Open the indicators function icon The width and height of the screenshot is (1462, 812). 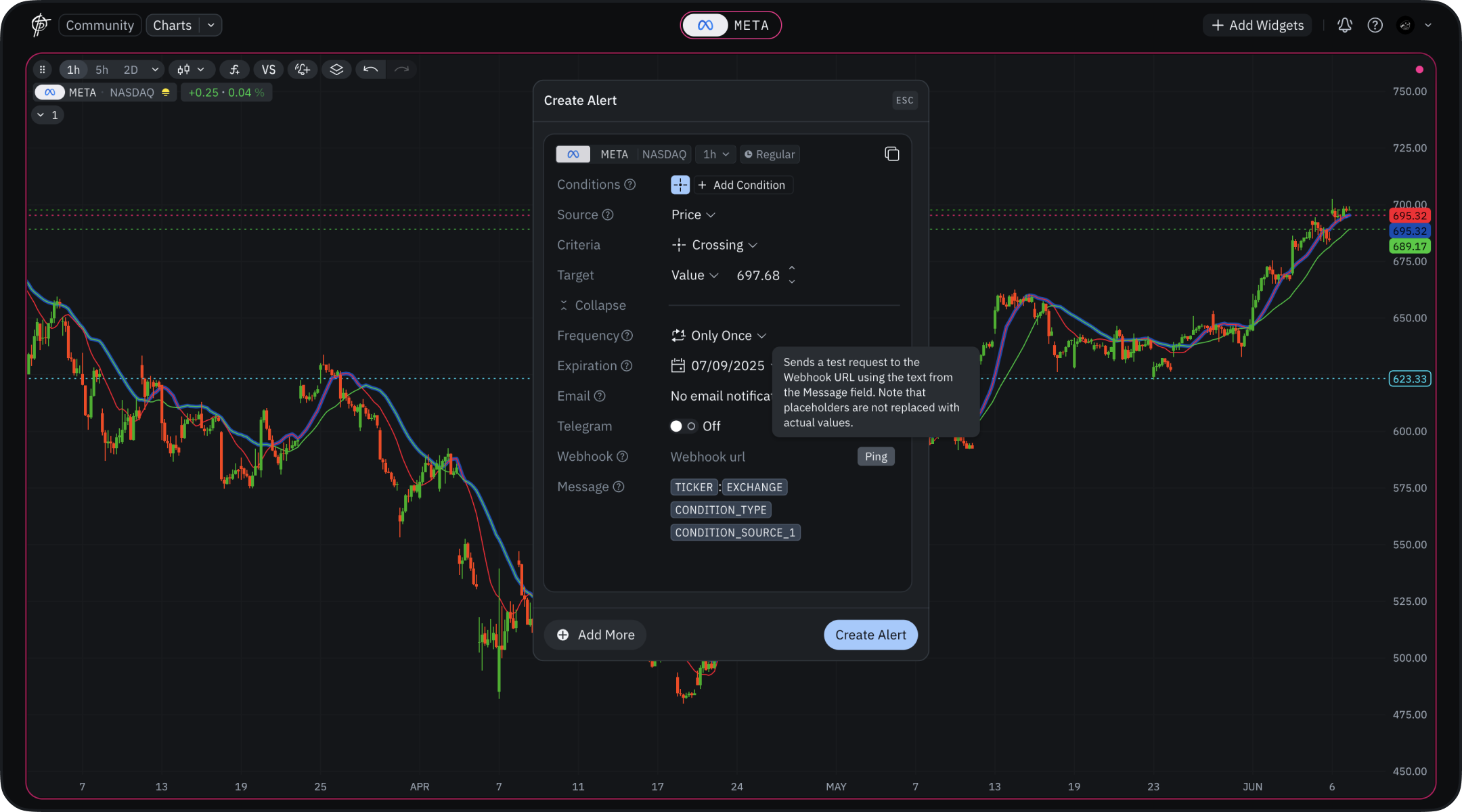click(234, 69)
